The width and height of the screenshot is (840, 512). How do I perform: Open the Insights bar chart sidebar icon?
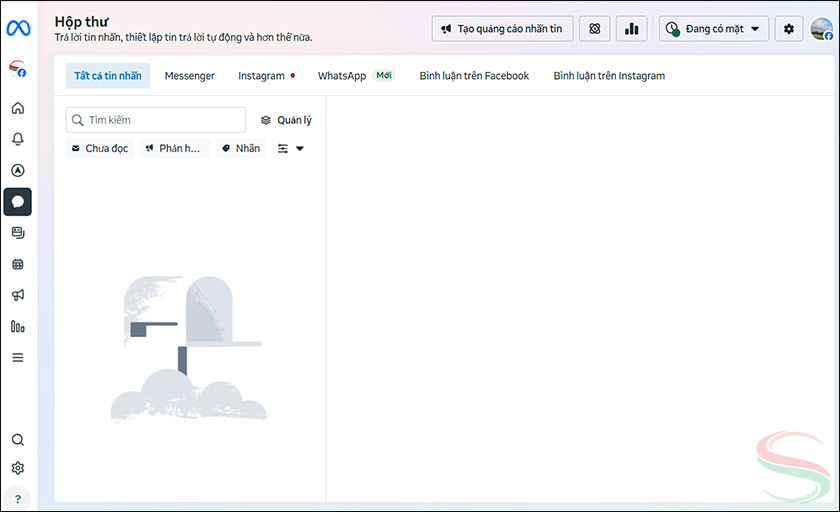tap(17, 326)
